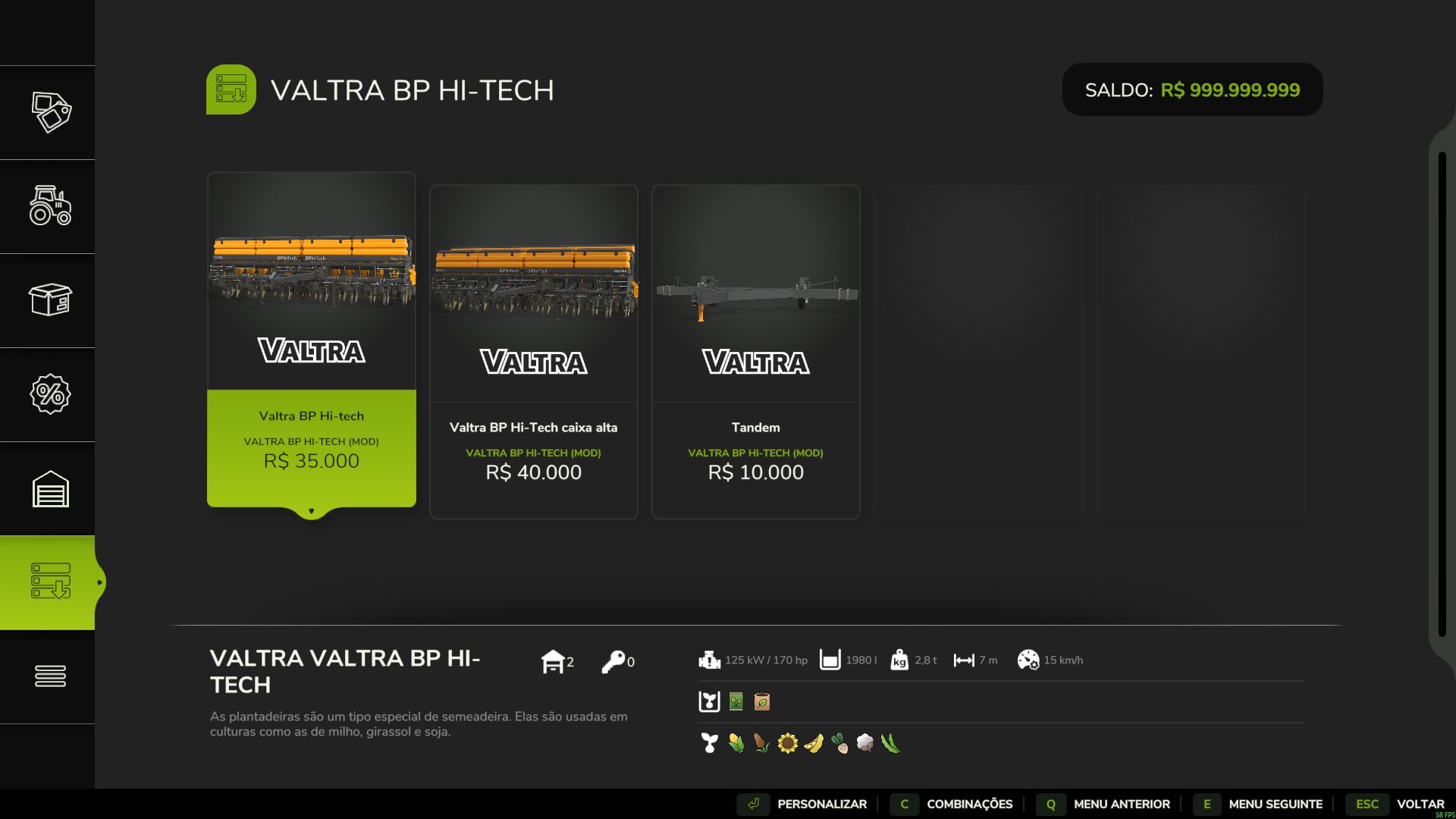Image resolution: width=1456 pixels, height=819 pixels.
Task: Click the cotton crop icon
Action: coord(864,742)
